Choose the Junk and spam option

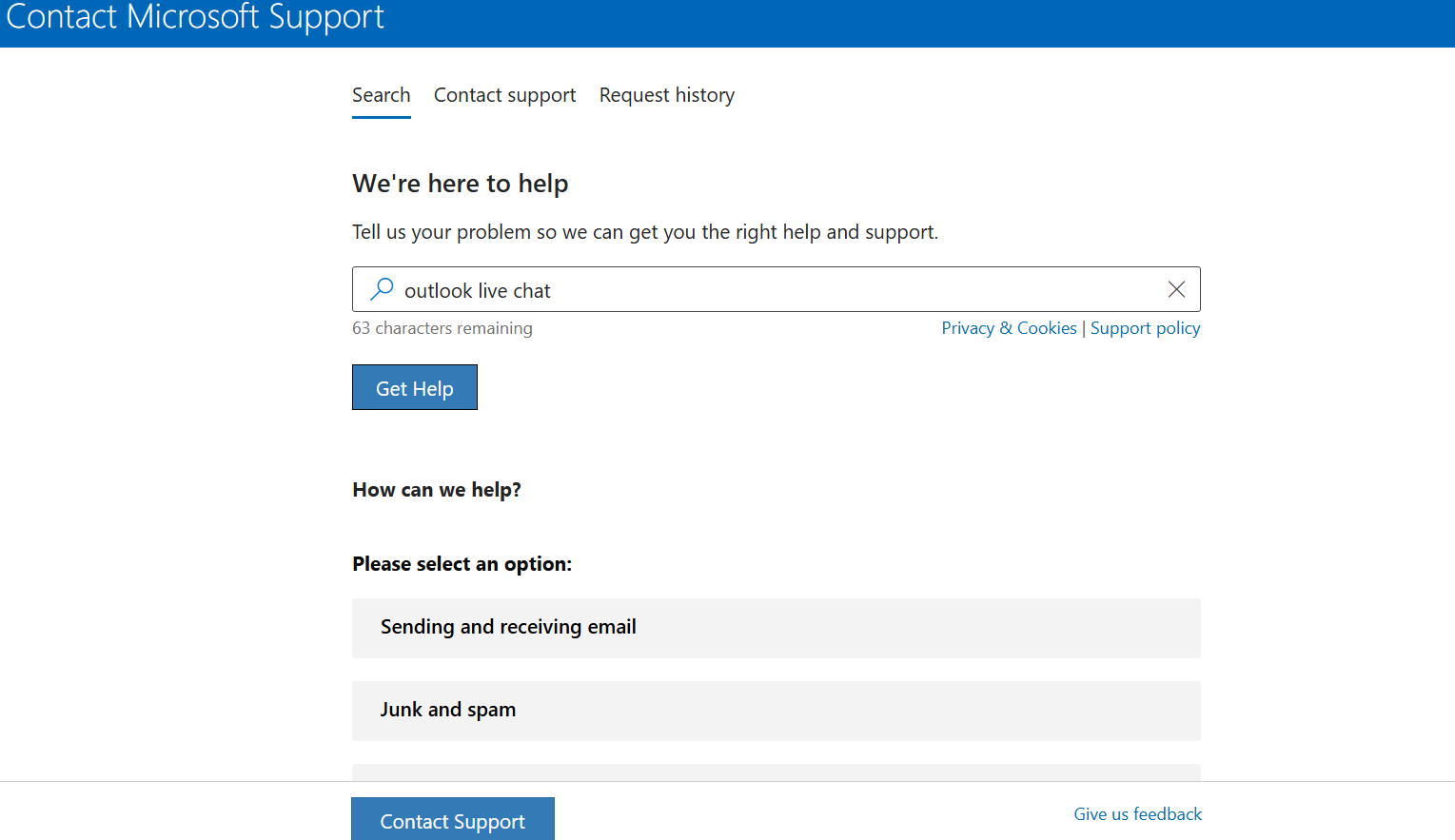[777, 711]
